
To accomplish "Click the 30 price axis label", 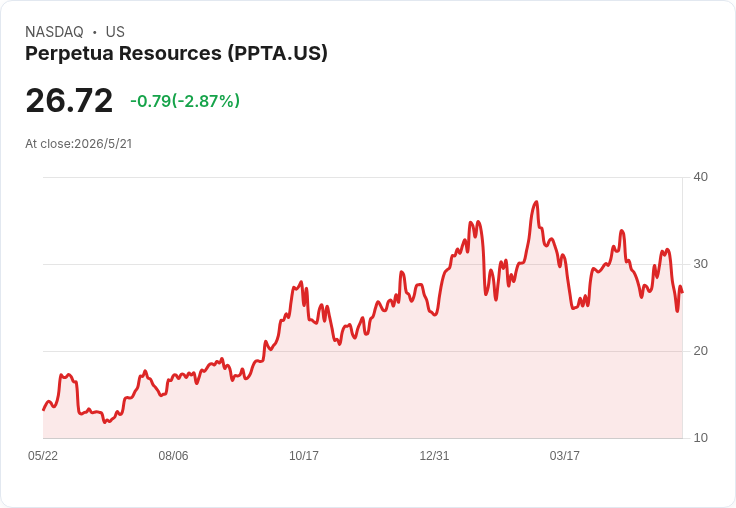I will pyautogui.click(x=700, y=264).
